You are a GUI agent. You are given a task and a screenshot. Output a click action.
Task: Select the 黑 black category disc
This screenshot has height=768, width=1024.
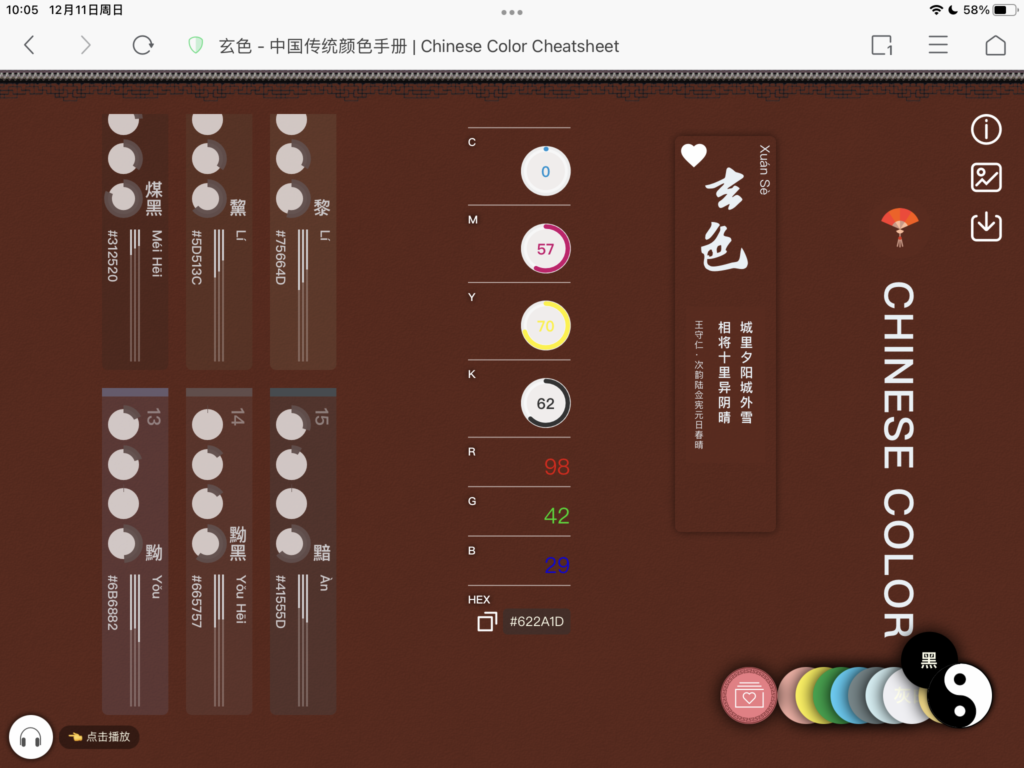pos(929,659)
